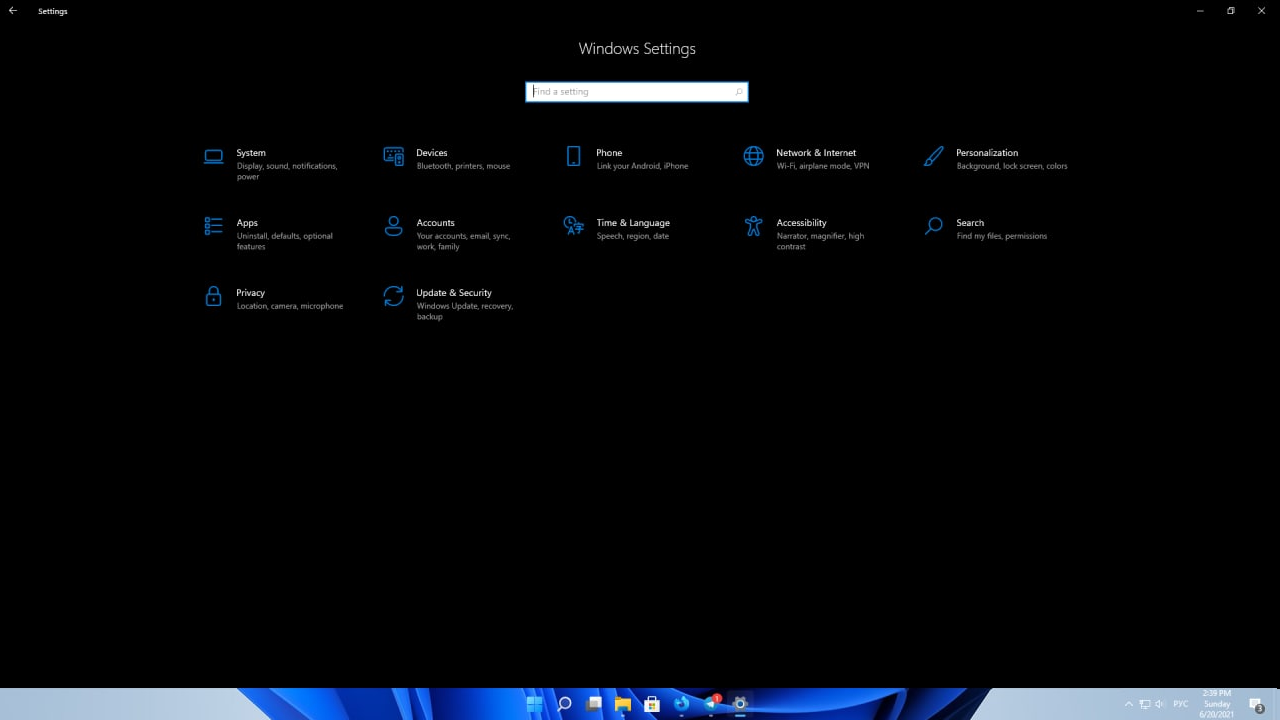Screen dimensions: 1280x720
Task: Click 'Find my files, permissions' text
Action: point(1002,236)
